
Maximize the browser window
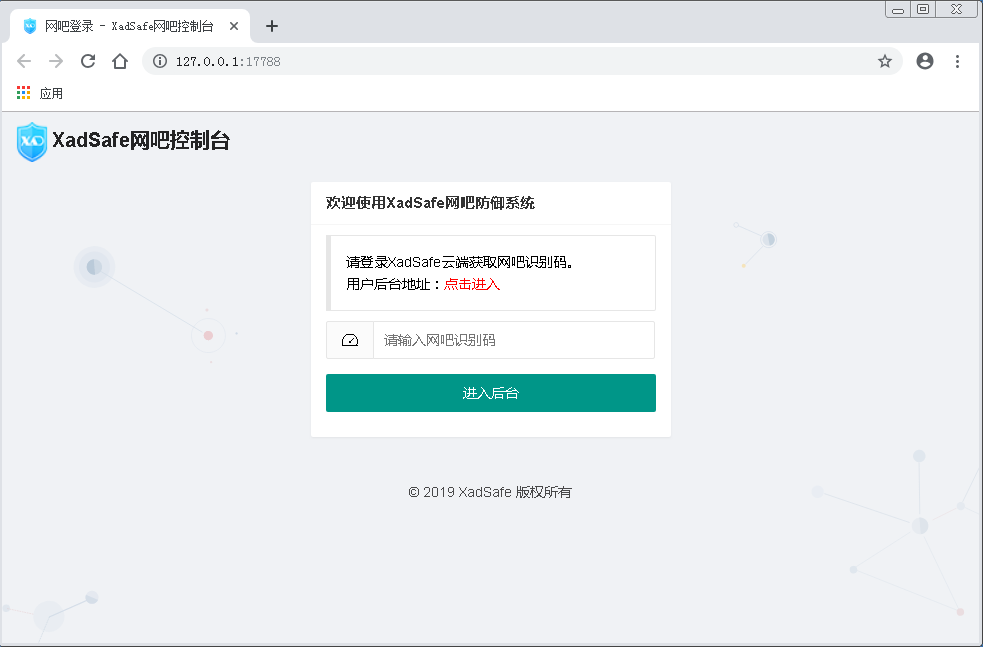click(x=923, y=9)
